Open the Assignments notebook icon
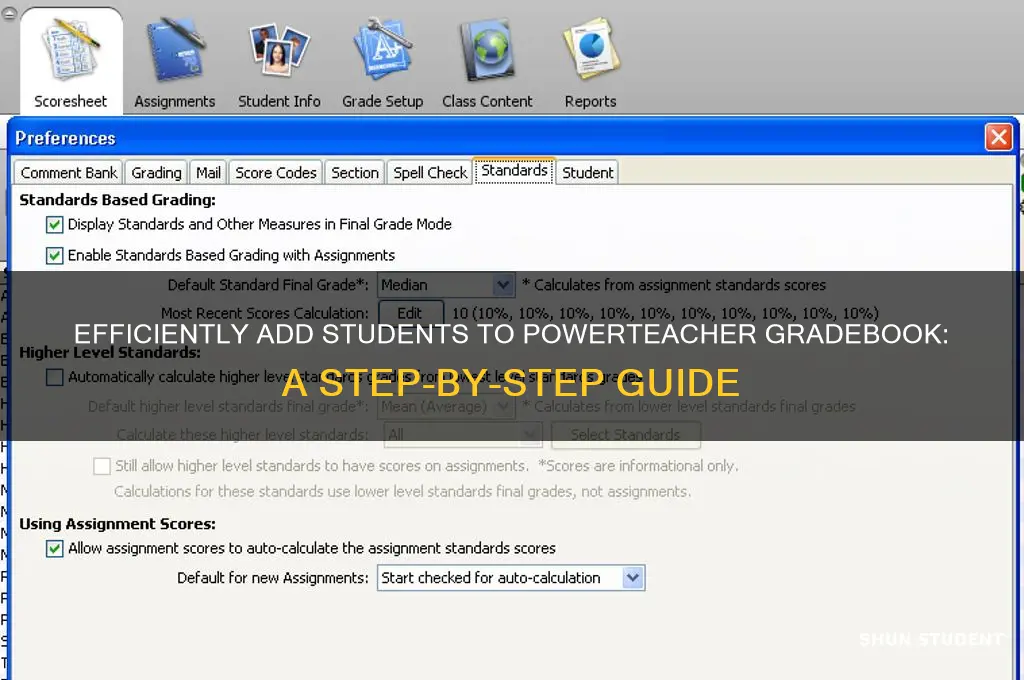 click(174, 51)
